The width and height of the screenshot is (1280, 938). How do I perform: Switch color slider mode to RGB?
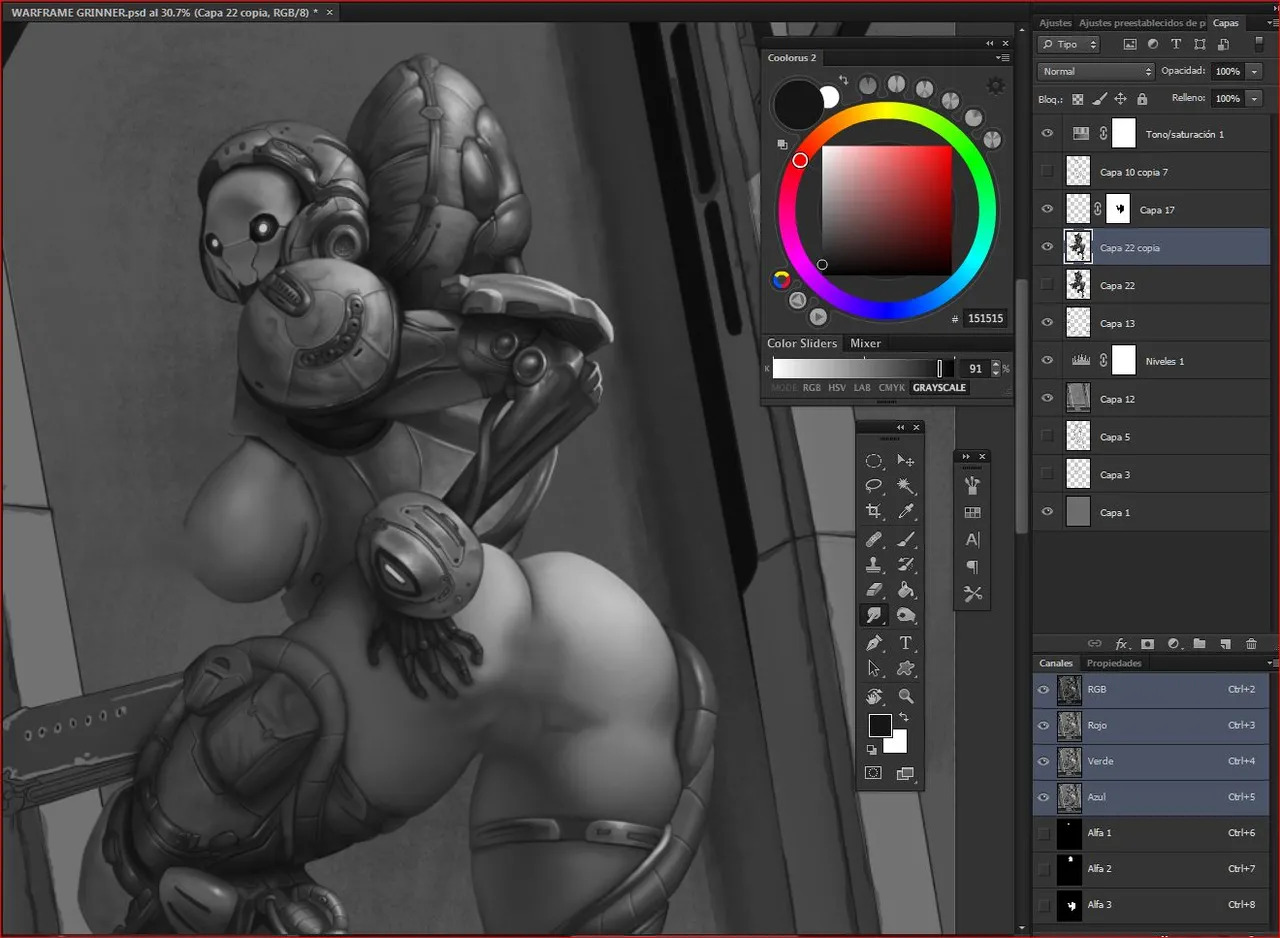812,387
